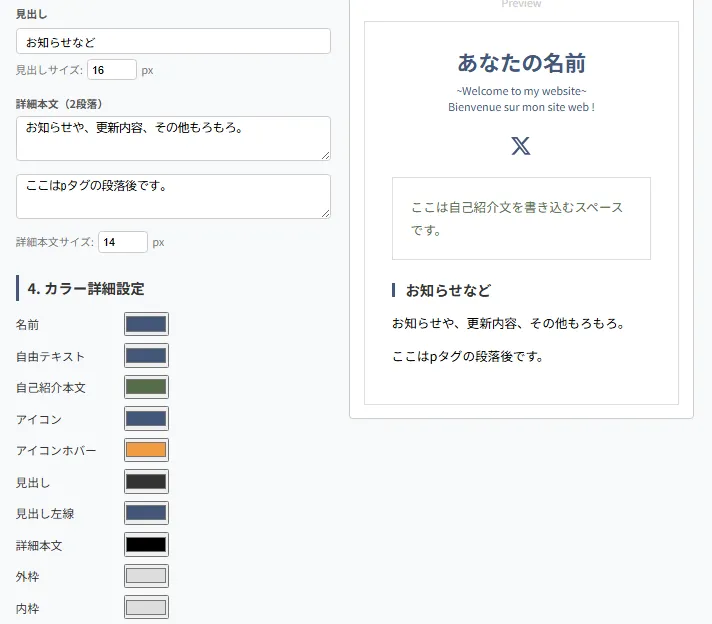Click the あなたの名前 title in preview
The width and height of the screenshot is (712, 624).
(x=521, y=63)
